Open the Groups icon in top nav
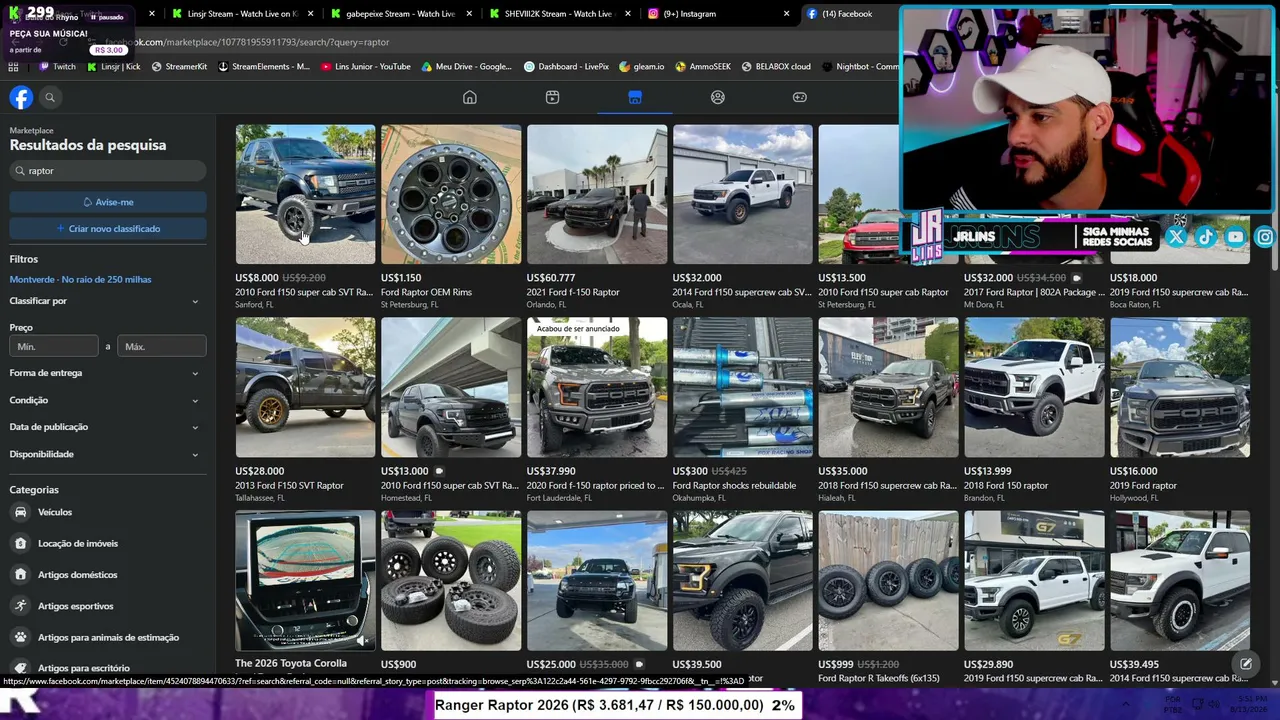This screenshot has width=1280, height=720. [x=717, y=97]
